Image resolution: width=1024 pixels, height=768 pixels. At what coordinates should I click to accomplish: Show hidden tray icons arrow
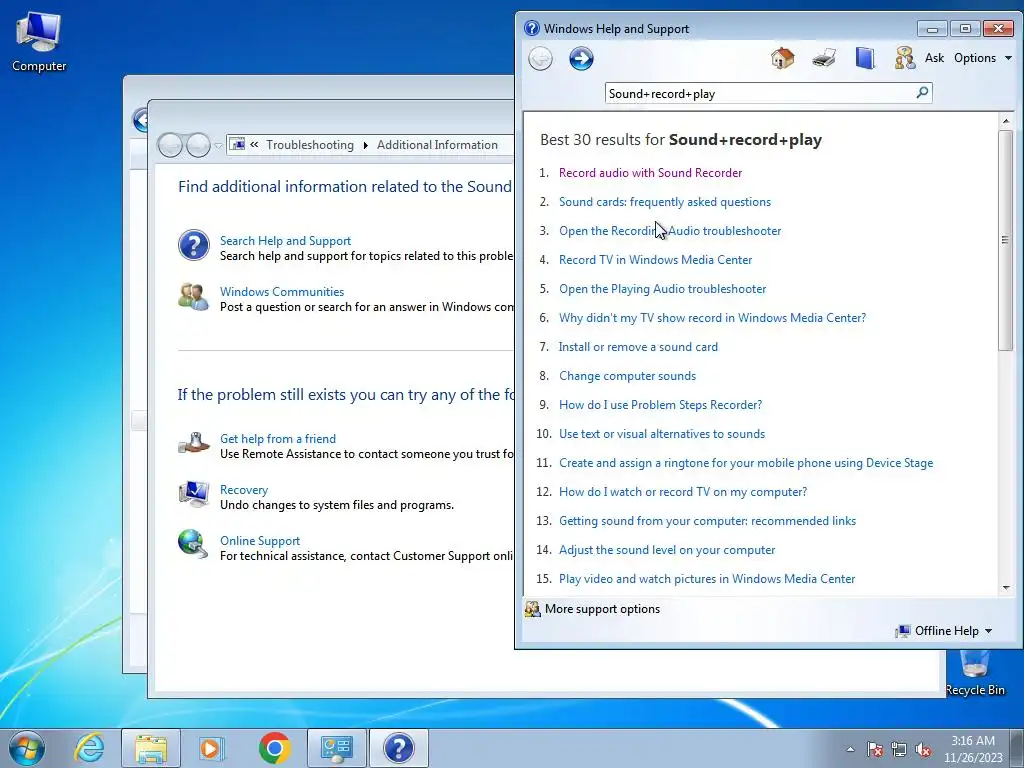[x=850, y=749]
